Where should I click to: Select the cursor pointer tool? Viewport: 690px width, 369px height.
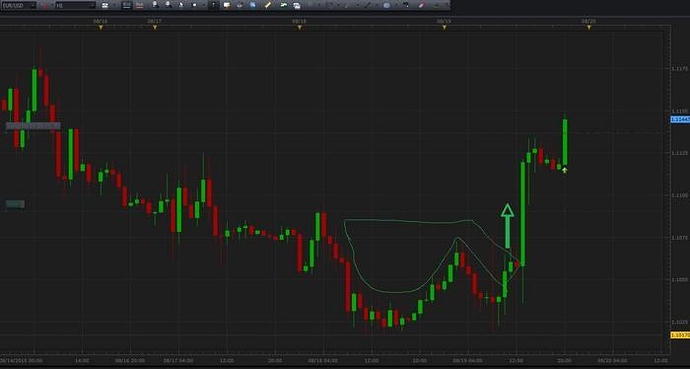click(x=213, y=5)
